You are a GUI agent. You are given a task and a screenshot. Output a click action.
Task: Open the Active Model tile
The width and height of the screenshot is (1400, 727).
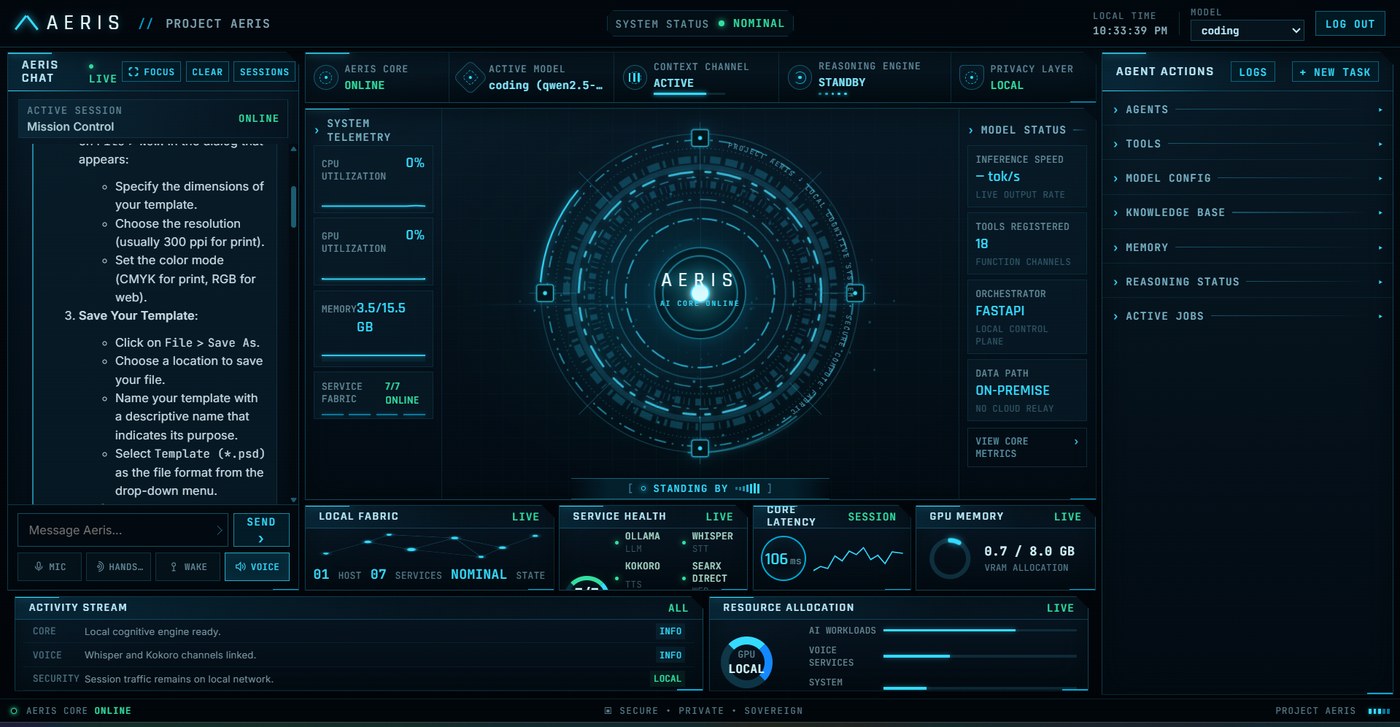[531, 77]
